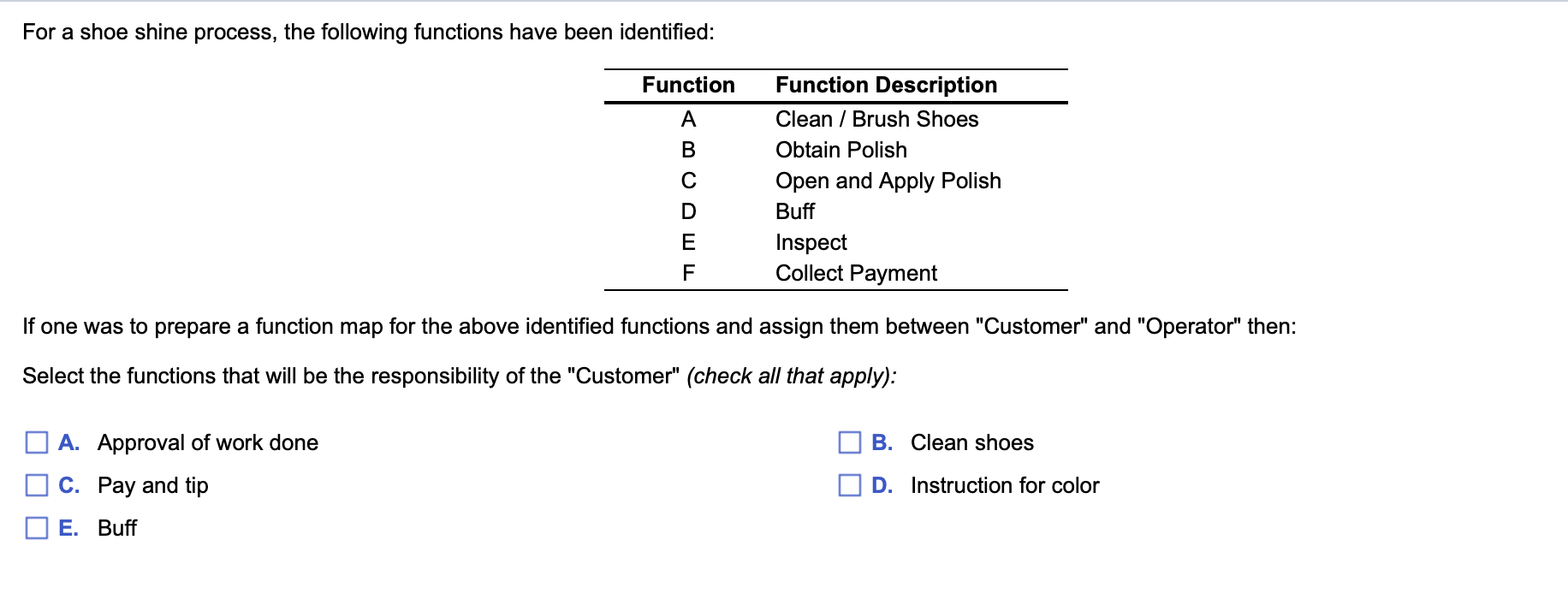Check the 'Buff' checkbox option E

(35, 529)
